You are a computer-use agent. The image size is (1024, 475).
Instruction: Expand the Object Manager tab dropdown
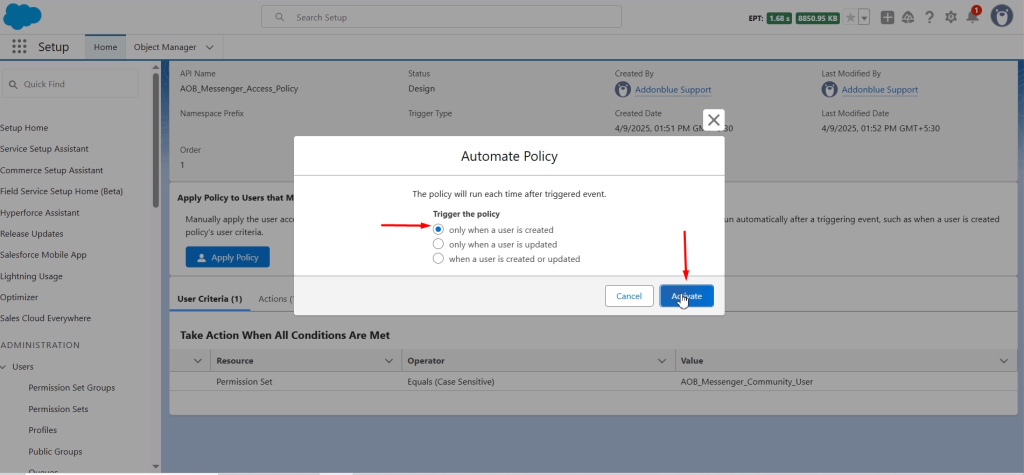pos(210,47)
